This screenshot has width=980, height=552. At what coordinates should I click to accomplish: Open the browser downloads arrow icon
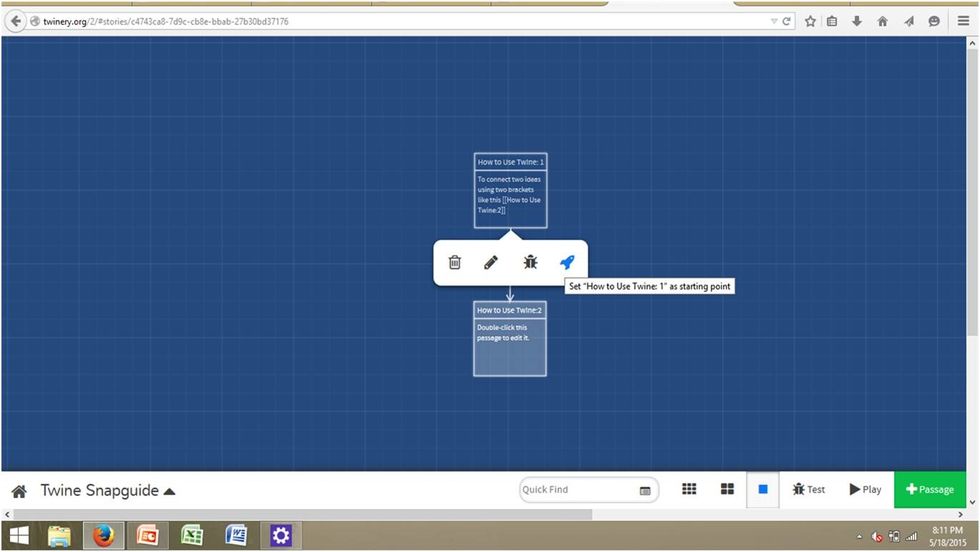tap(857, 21)
